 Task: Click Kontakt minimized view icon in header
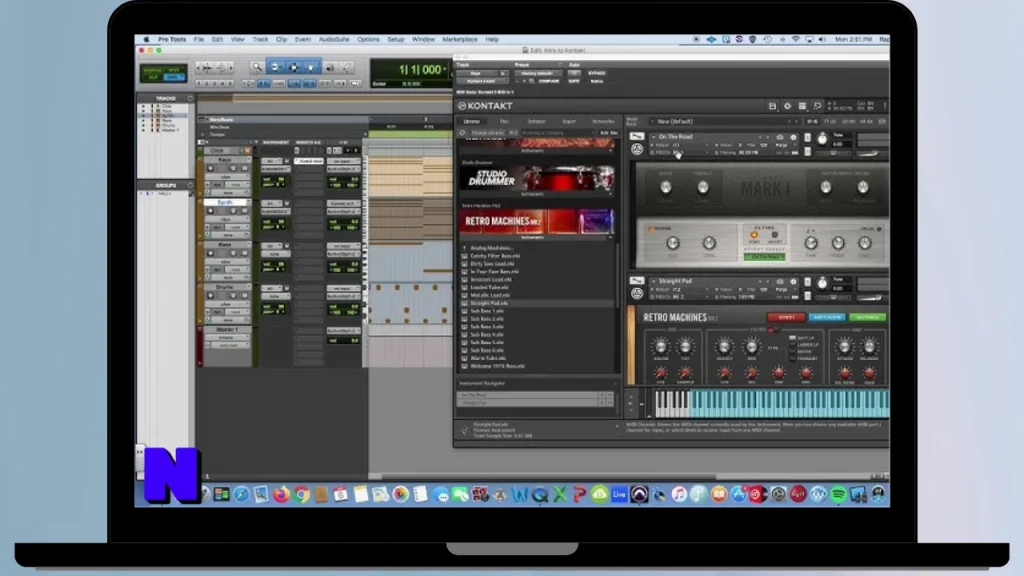[818, 106]
